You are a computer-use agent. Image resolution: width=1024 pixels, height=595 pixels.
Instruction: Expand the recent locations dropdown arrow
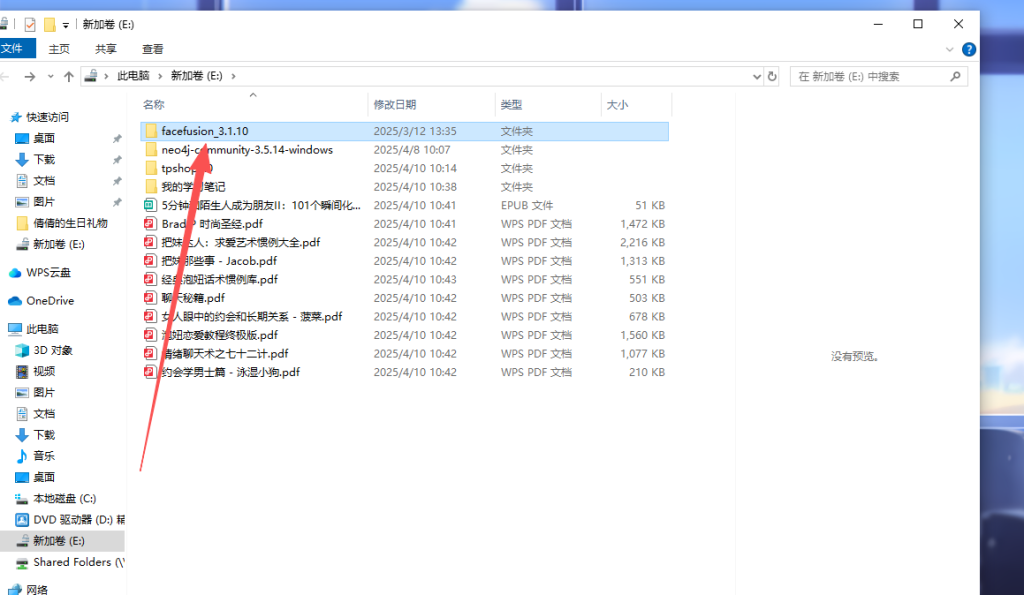tap(52, 76)
